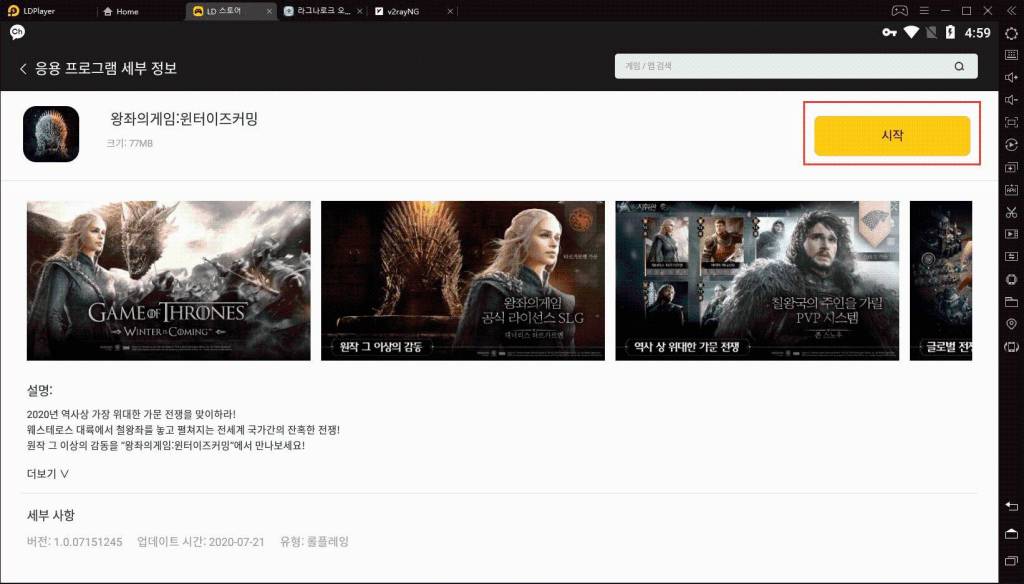Click the yellow 시작 button
The width and height of the screenshot is (1024, 584).
coord(892,135)
